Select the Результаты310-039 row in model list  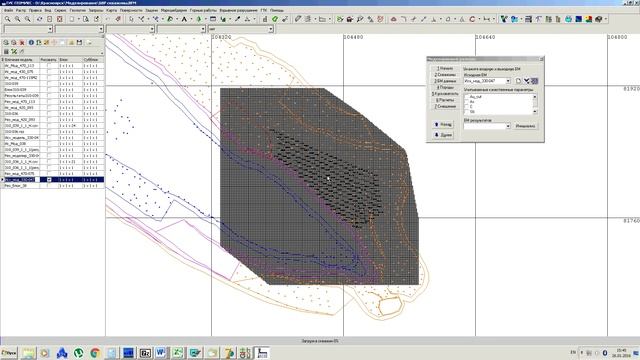52,96
